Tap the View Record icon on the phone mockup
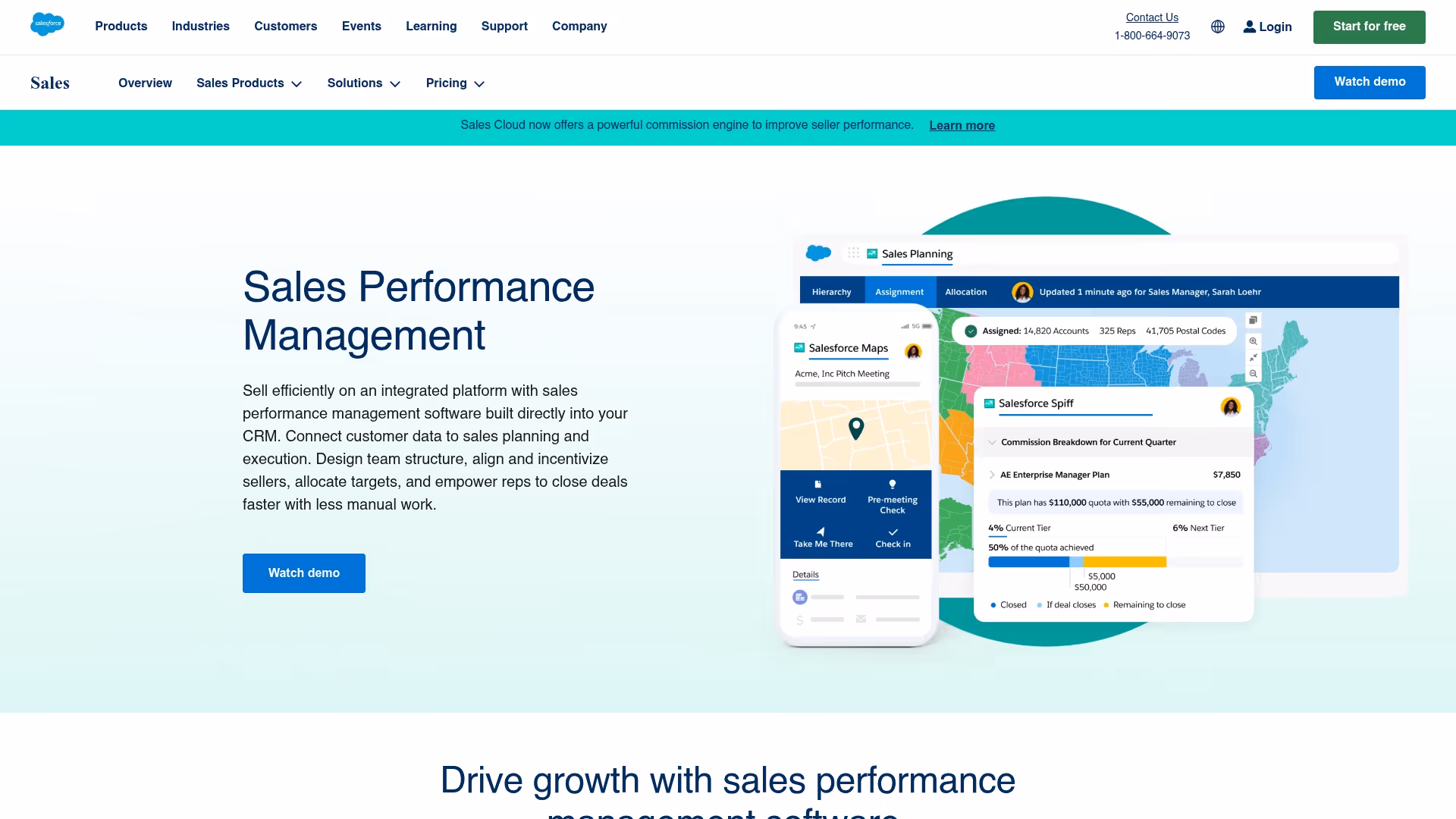Image resolution: width=1456 pixels, height=819 pixels. click(818, 485)
